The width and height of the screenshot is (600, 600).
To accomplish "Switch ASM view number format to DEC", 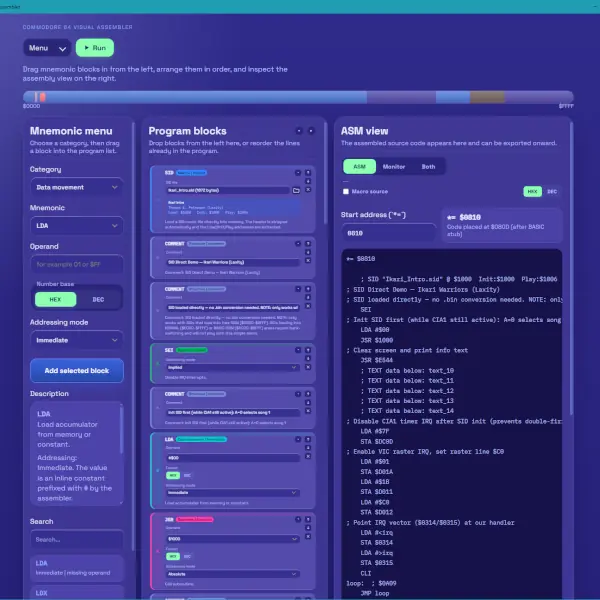I will 552,191.
